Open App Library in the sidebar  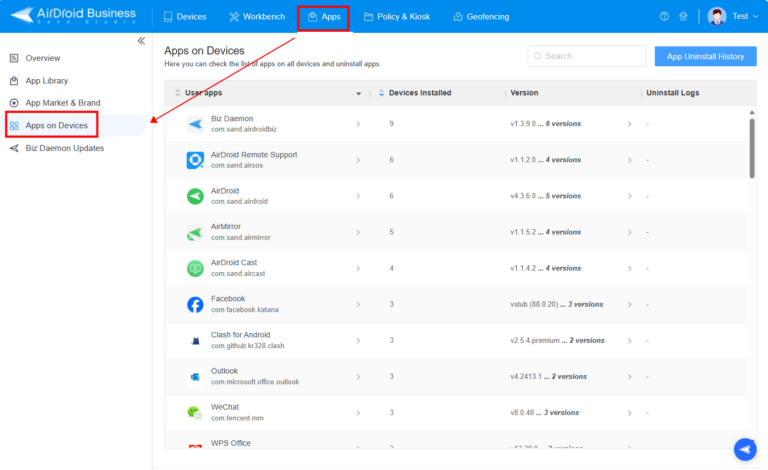tap(47, 81)
